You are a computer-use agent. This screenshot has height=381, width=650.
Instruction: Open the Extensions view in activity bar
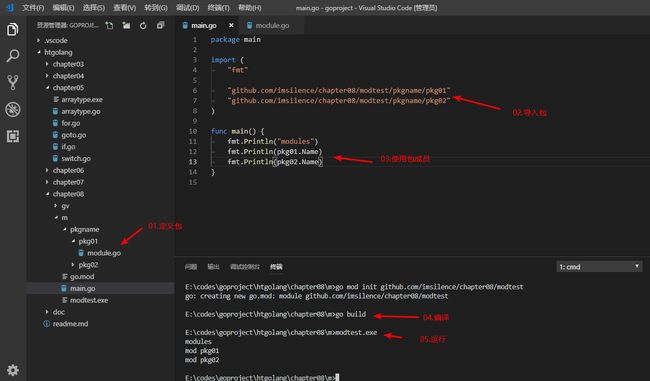coord(12,136)
